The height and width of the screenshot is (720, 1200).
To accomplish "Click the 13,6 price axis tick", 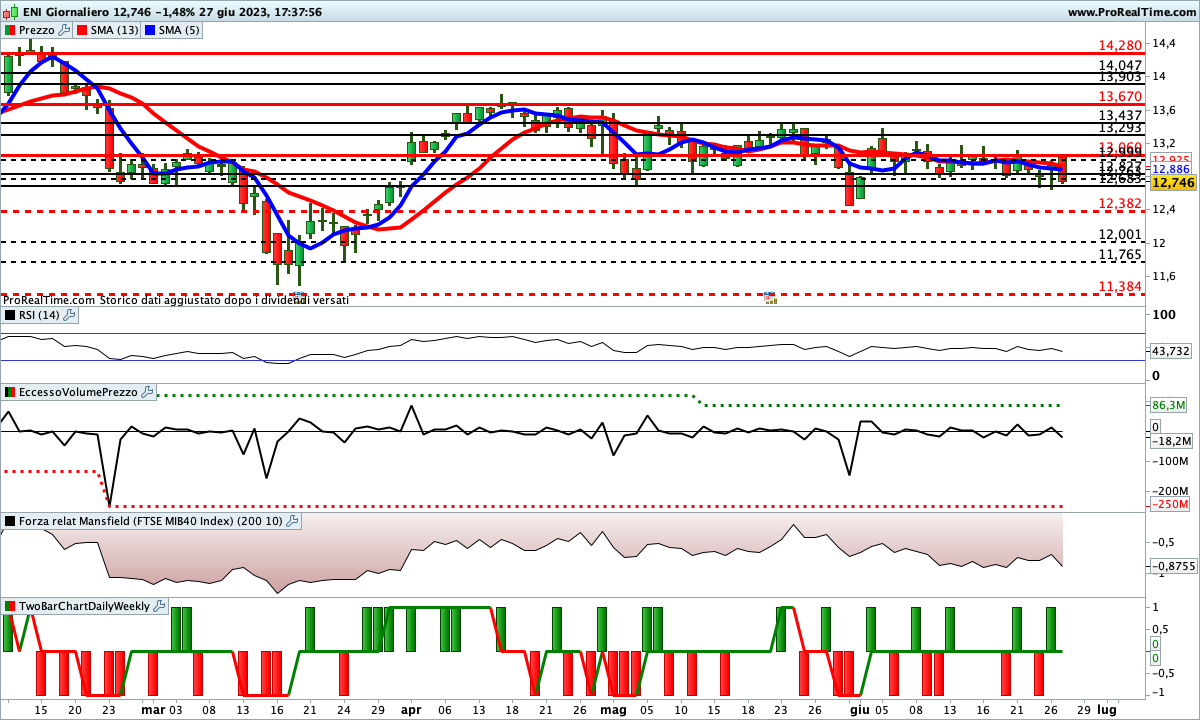I will [1163, 110].
